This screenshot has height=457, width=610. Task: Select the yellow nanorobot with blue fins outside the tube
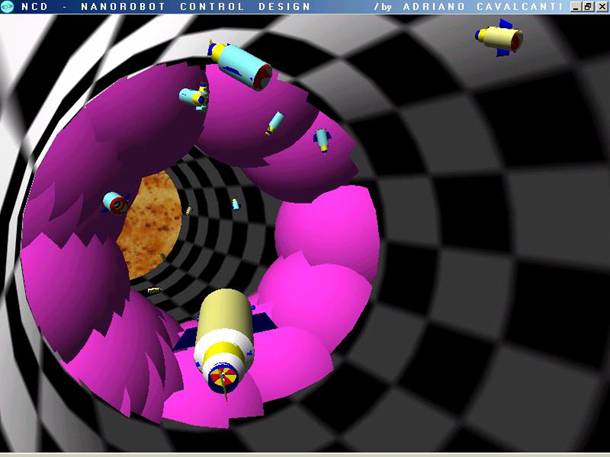coord(499,37)
